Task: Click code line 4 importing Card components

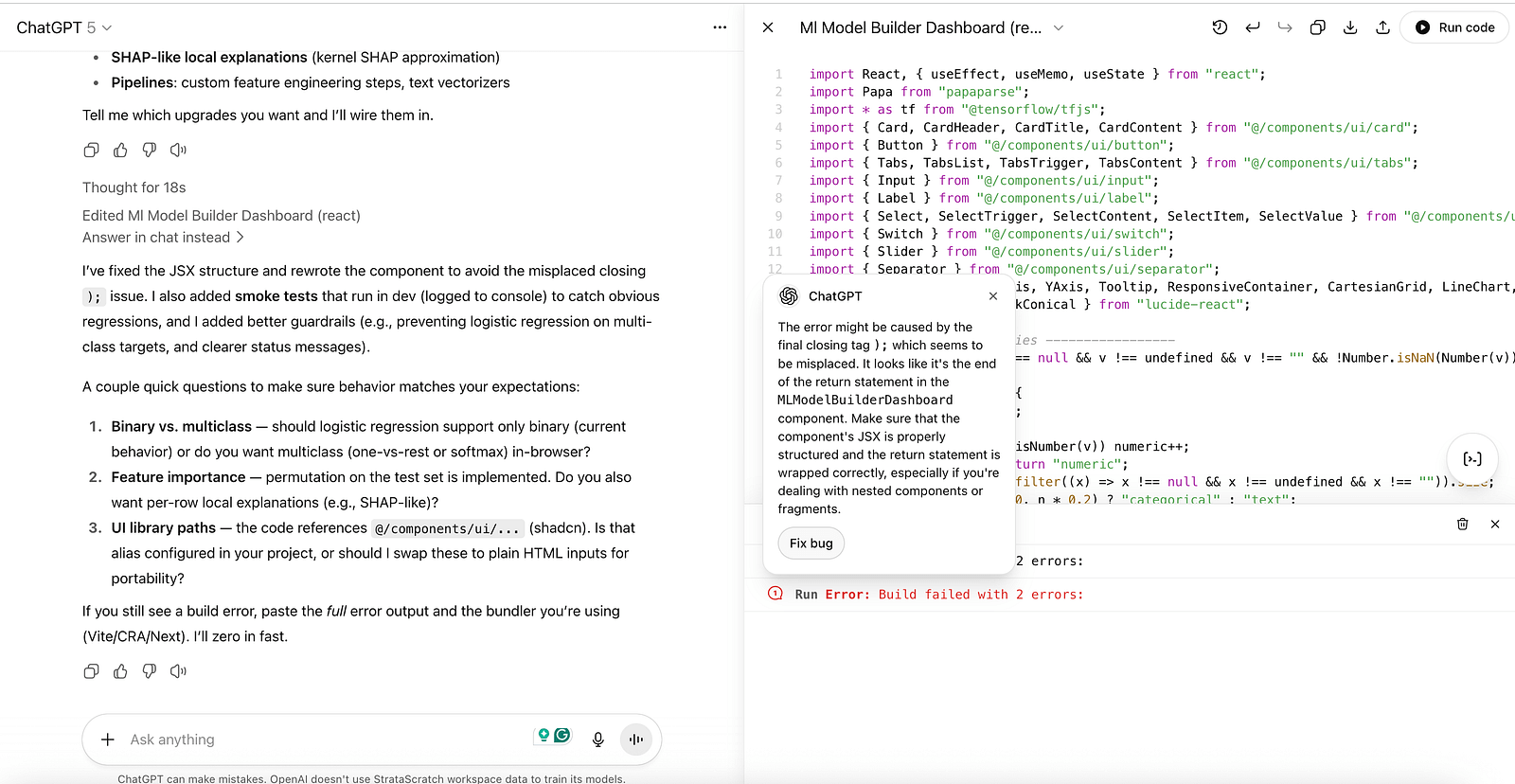Action: pyautogui.click(x=1114, y=128)
